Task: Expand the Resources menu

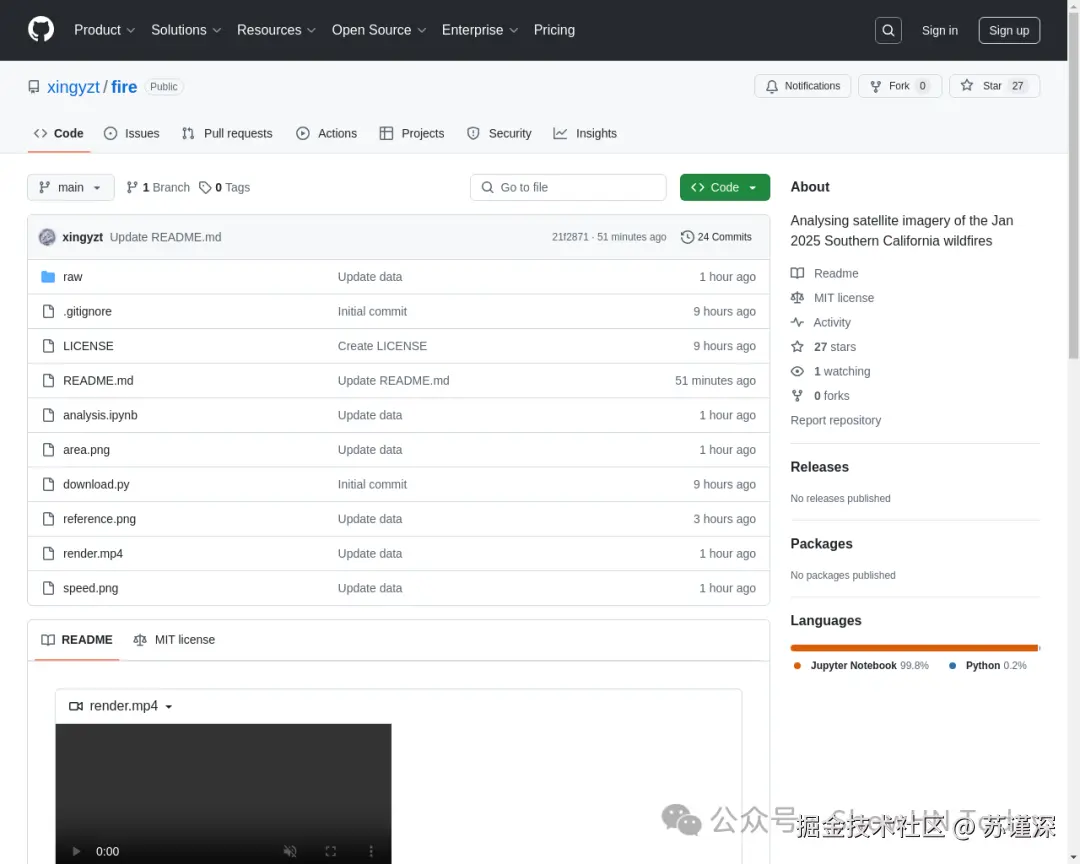Action: click(276, 30)
